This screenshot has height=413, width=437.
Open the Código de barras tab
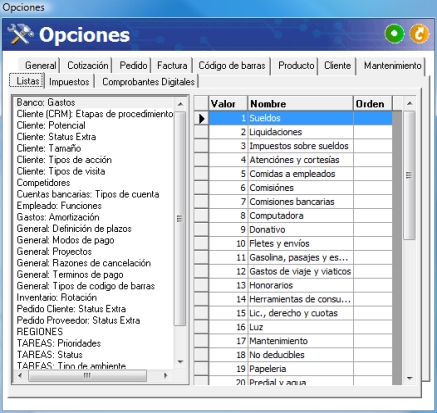point(232,65)
